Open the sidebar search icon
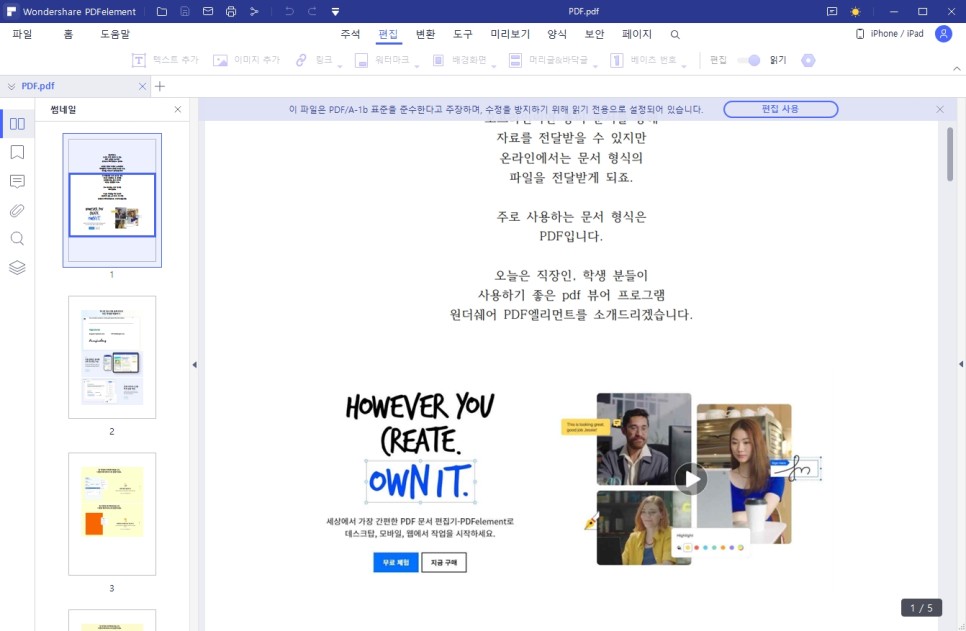966x631 pixels. point(17,238)
